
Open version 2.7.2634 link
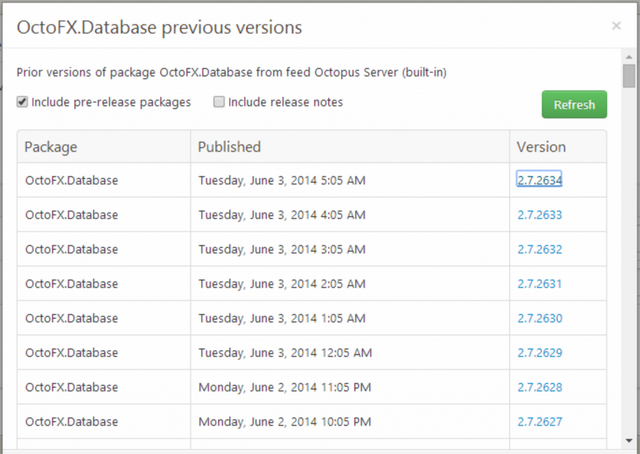point(539,180)
